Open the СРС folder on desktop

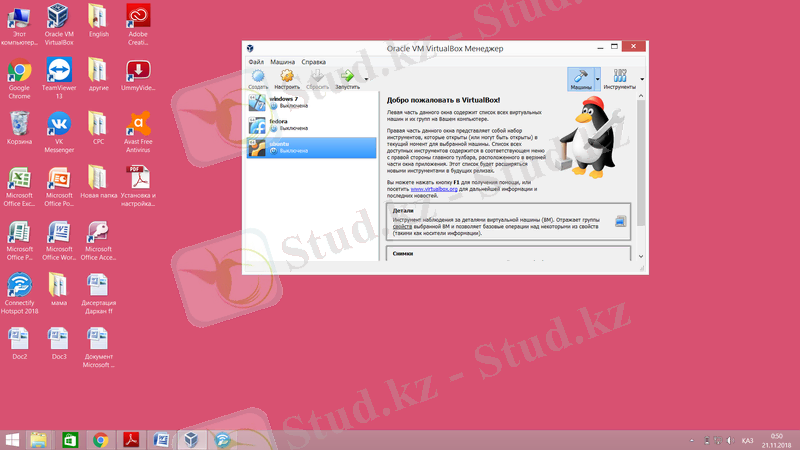click(98, 128)
